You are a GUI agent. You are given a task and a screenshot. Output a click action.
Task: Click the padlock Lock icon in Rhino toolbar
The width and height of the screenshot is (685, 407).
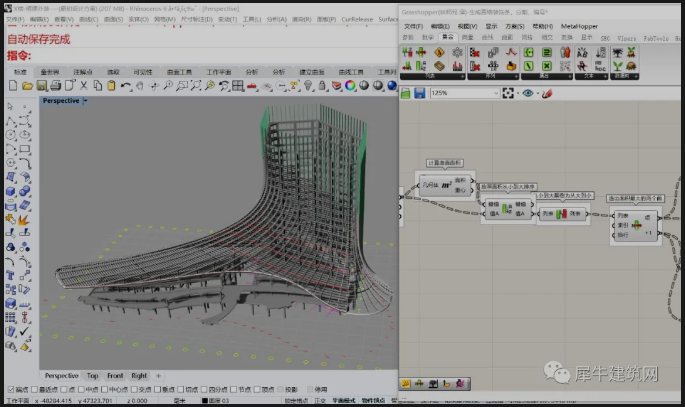pyautogui.click(x=322, y=86)
